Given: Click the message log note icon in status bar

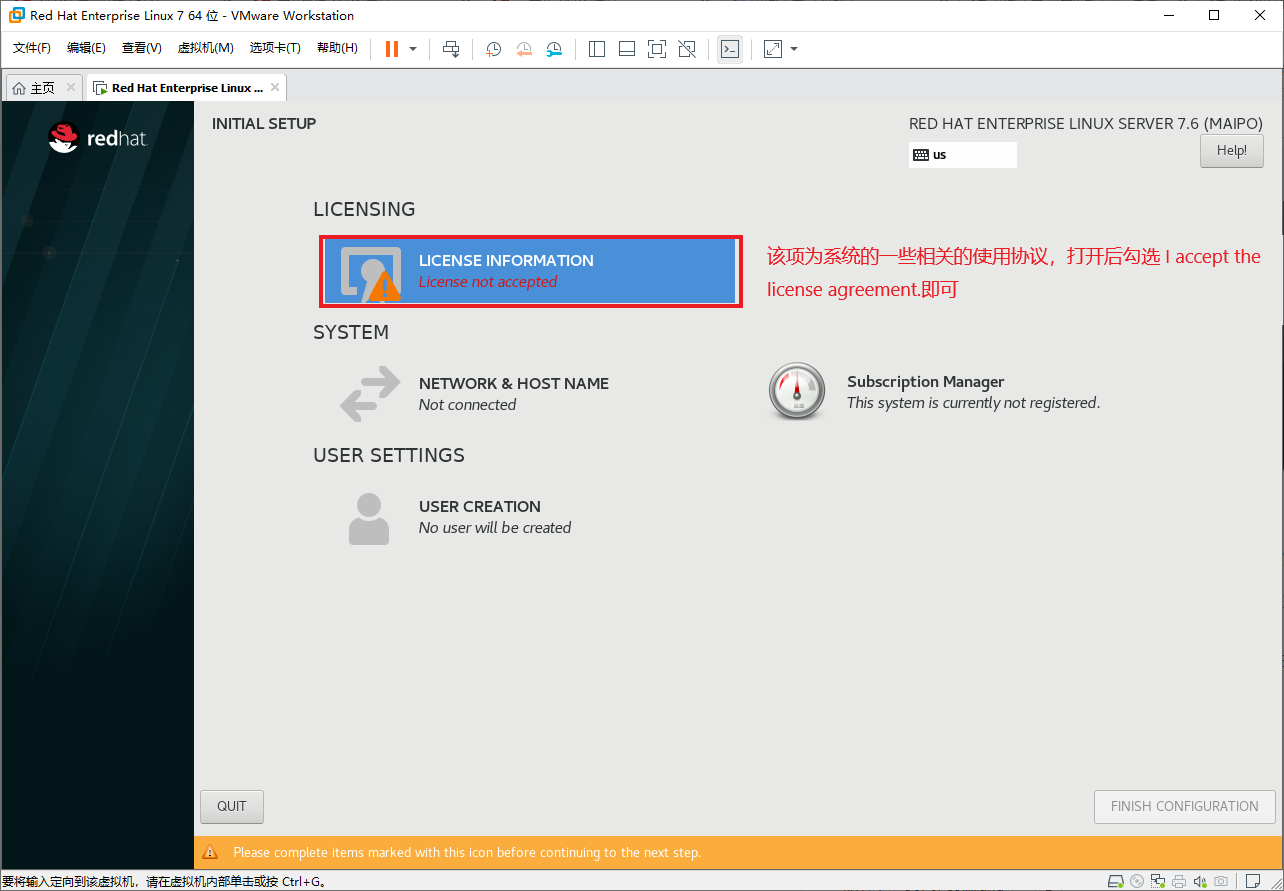Looking at the screenshot, I should click(1253, 881).
